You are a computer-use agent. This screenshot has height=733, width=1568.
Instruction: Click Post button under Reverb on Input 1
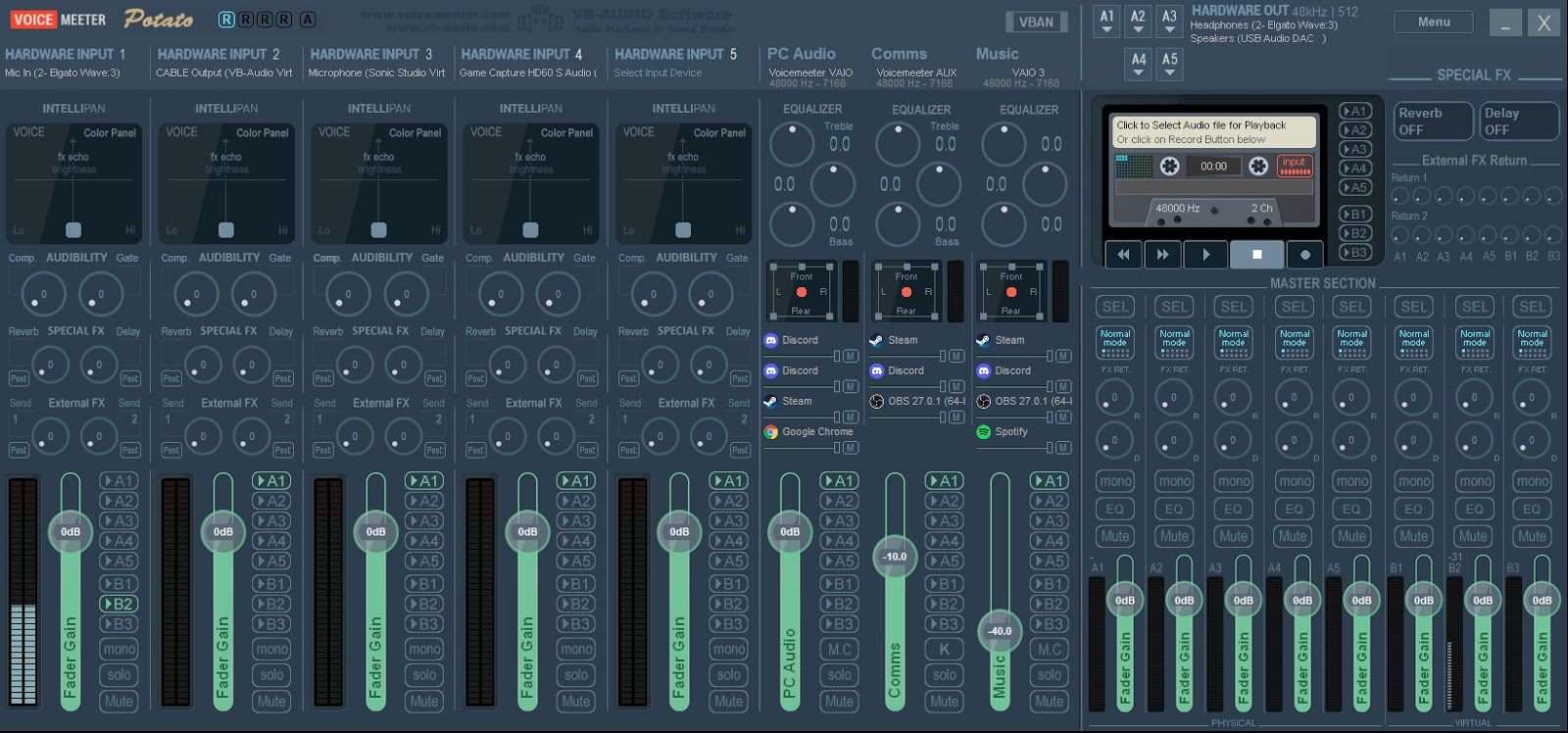(19, 378)
